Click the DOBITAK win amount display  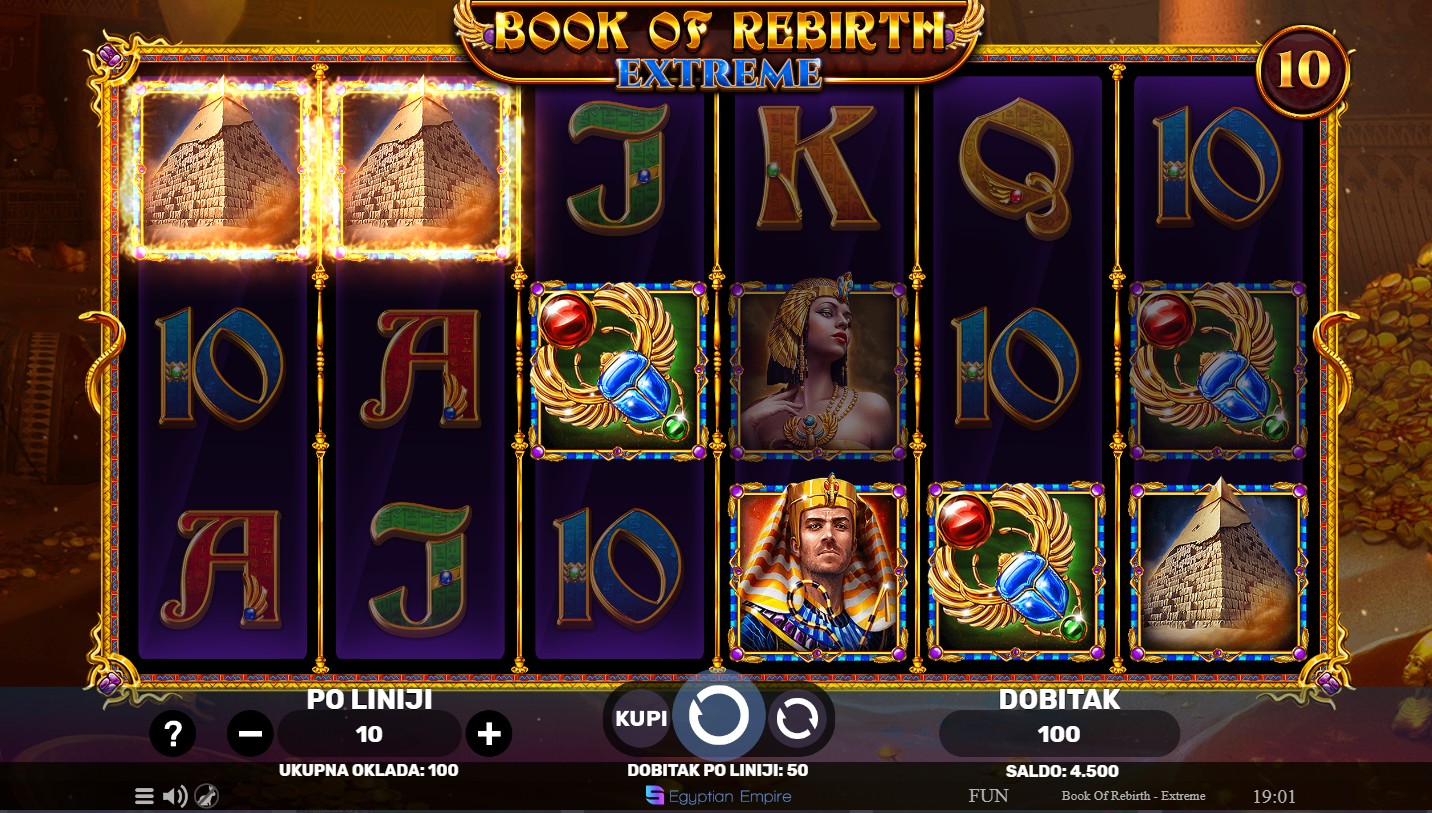tap(1059, 735)
